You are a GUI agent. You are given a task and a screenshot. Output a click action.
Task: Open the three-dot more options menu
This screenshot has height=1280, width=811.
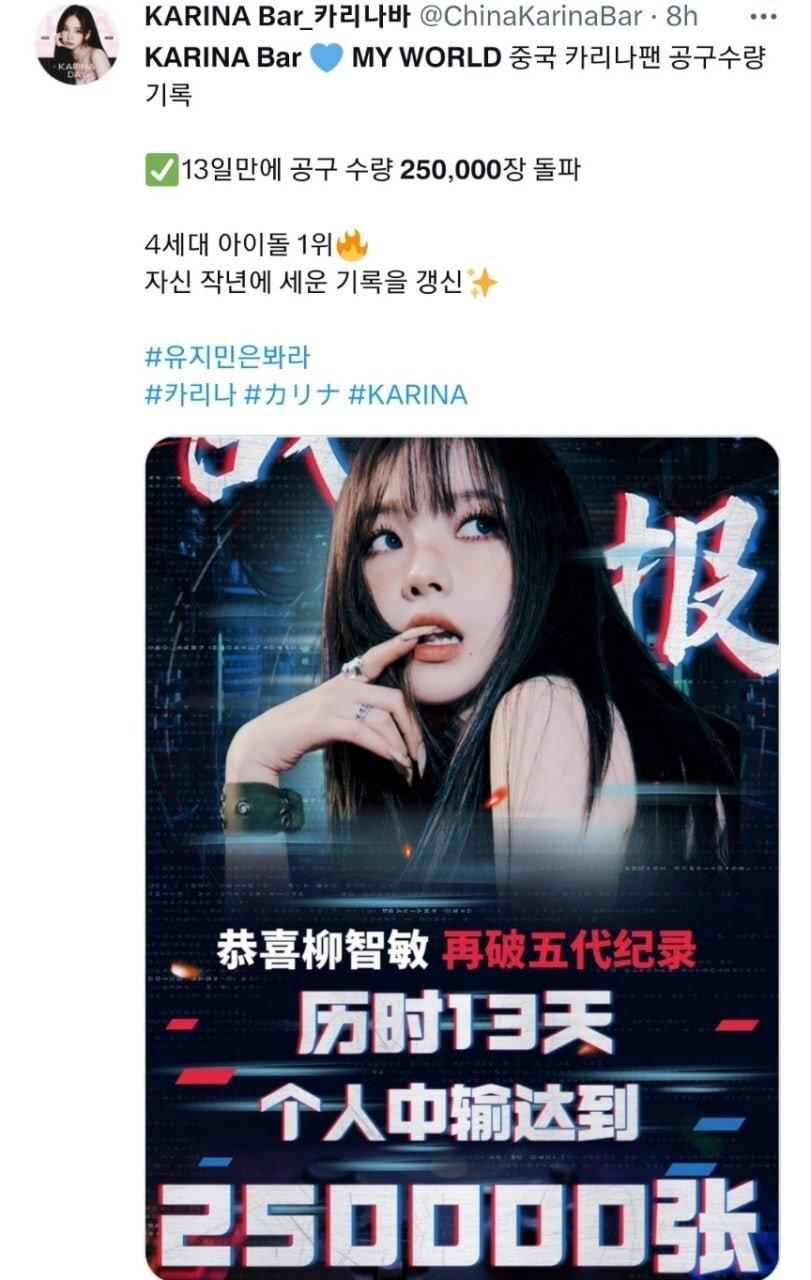click(x=768, y=17)
